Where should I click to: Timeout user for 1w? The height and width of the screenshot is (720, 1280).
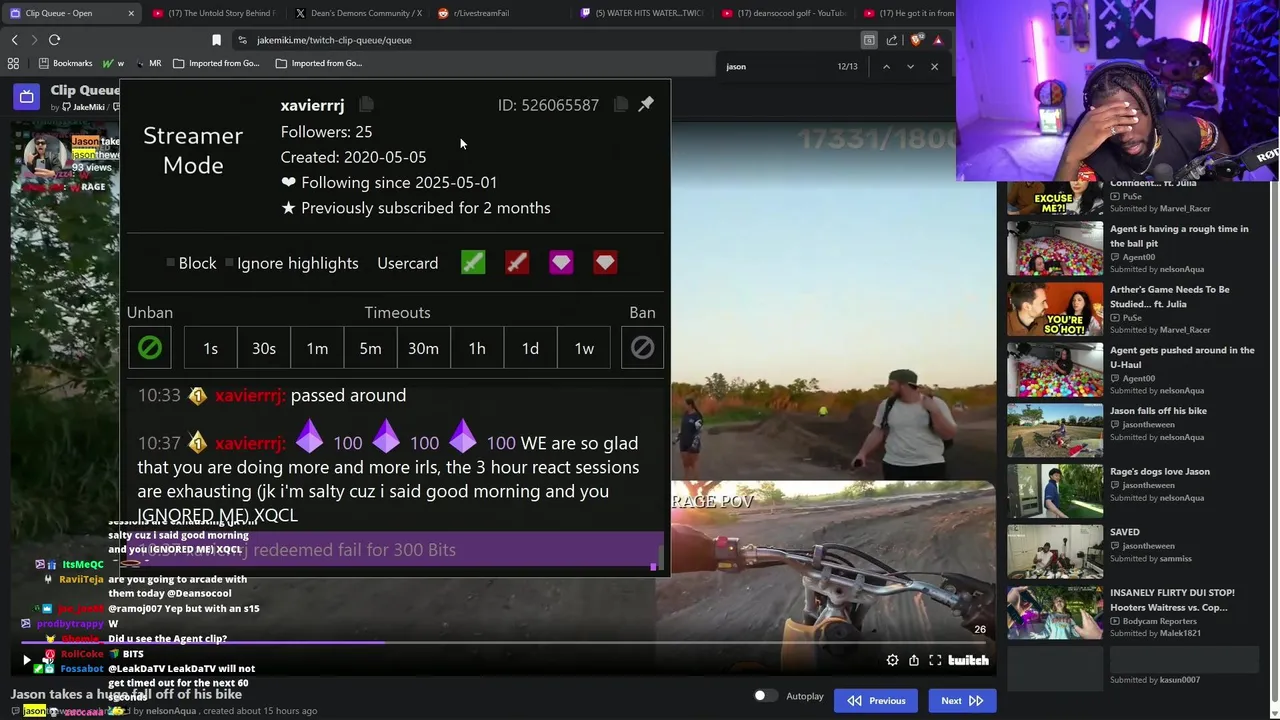coord(584,348)
